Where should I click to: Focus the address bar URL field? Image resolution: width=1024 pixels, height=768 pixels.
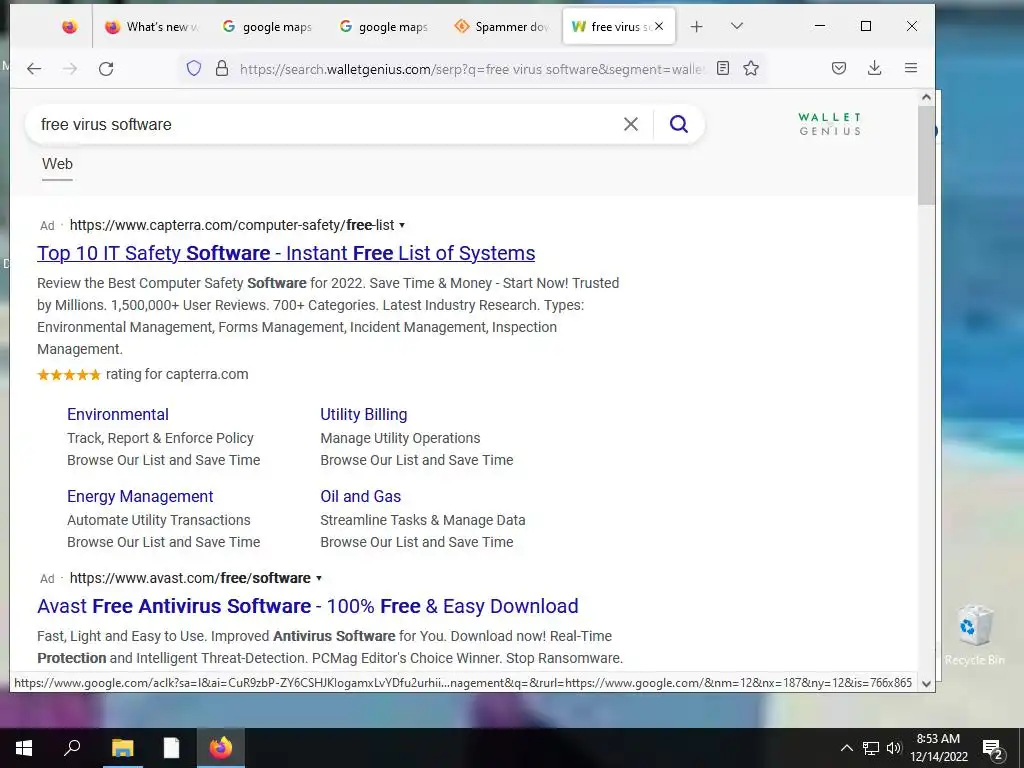[472, 69]
